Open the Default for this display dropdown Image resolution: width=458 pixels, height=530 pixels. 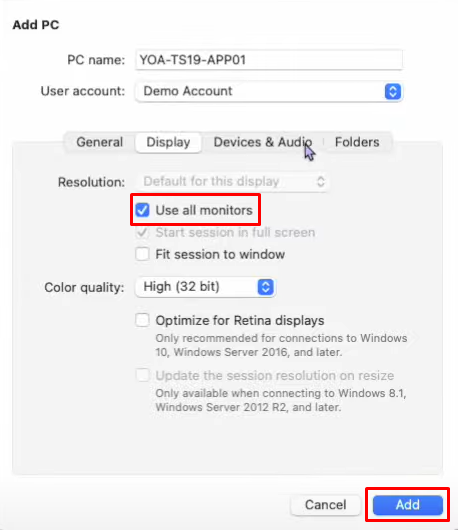point(232,182)
